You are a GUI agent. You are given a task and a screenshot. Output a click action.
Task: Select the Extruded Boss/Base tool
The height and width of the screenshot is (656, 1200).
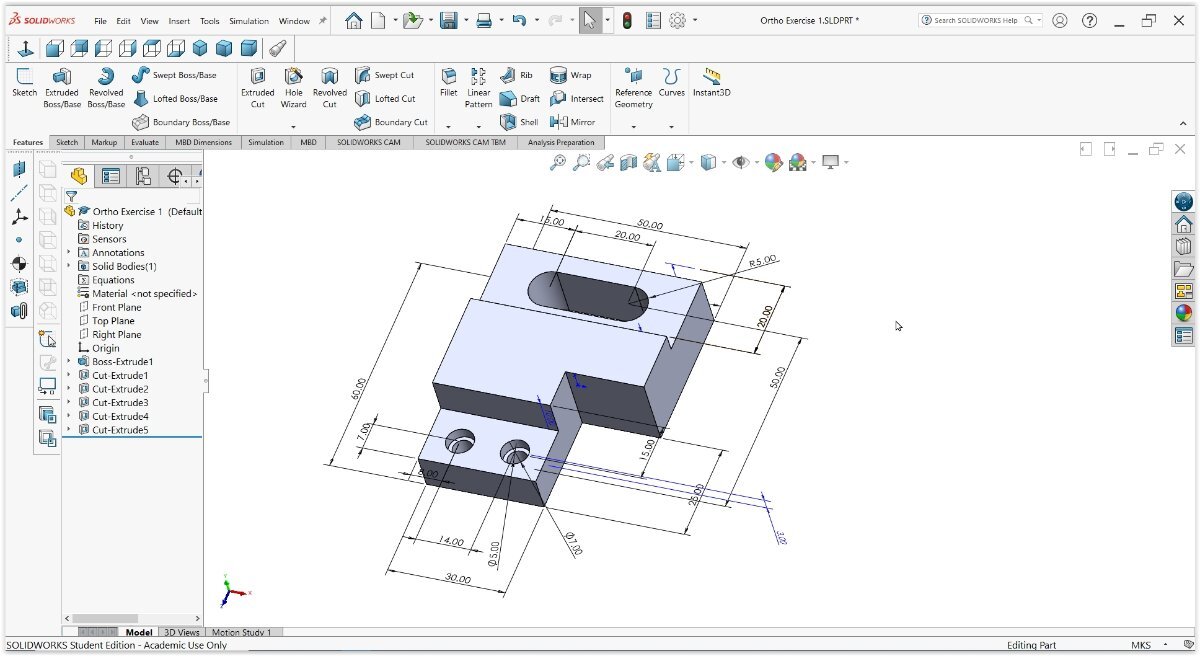pos(62,88)
